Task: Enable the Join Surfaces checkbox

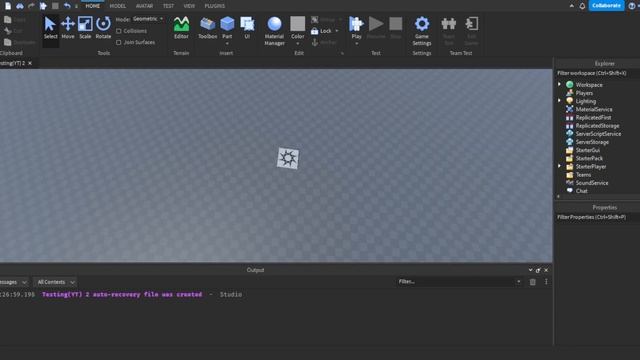Action: pyautogui.click(x=119, y=42)
